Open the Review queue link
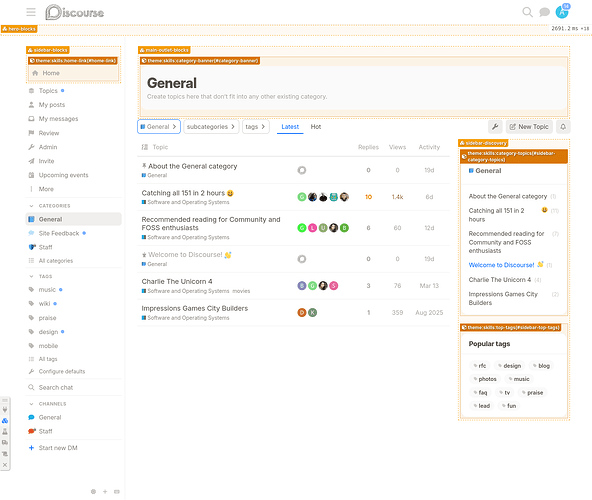The height and width of the screenshot is (500, 592). coord(74,133)
